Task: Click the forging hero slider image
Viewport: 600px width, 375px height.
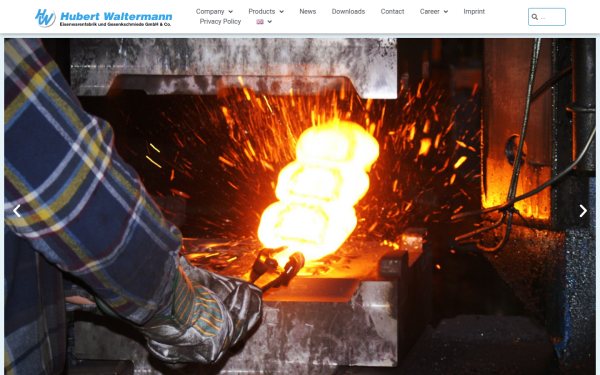Action: (300, 207)
